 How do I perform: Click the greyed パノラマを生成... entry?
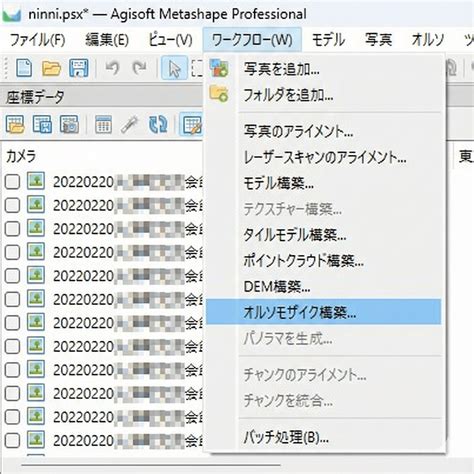323,339
